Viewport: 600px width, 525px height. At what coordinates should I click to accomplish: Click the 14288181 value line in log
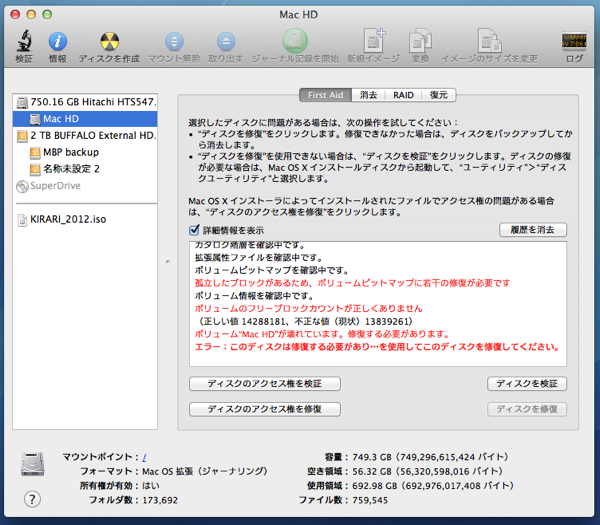coord(305,321)
